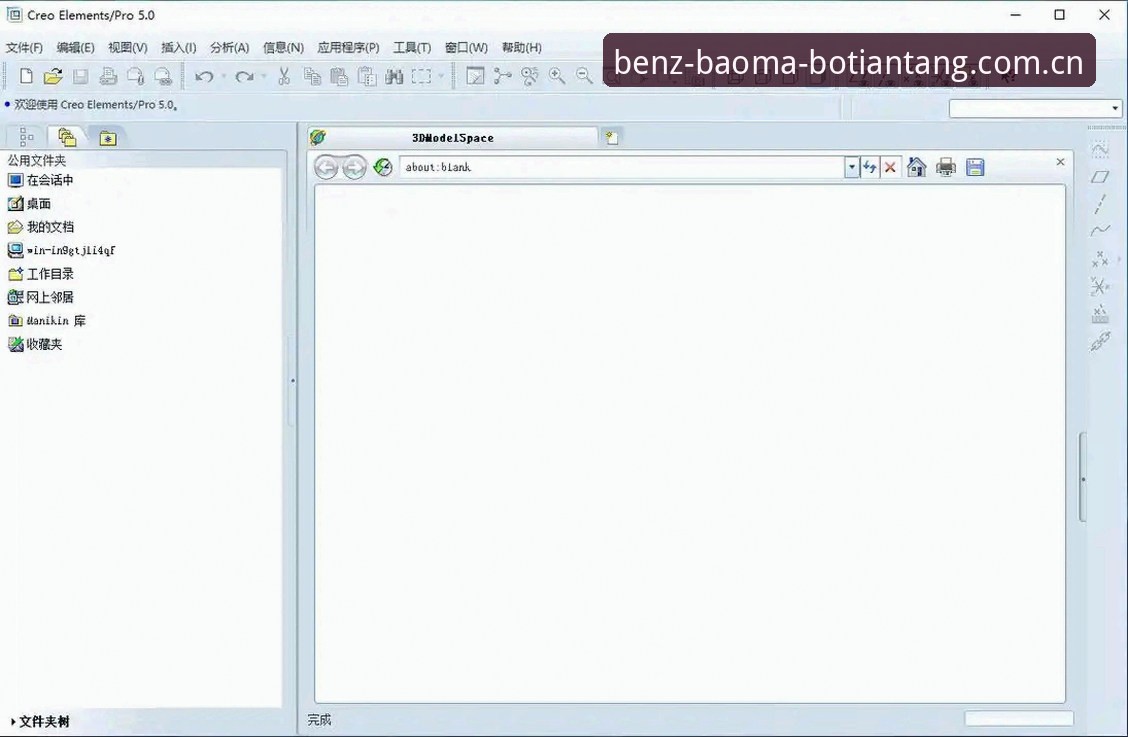Click the about:blank address field

pos(622,167)
